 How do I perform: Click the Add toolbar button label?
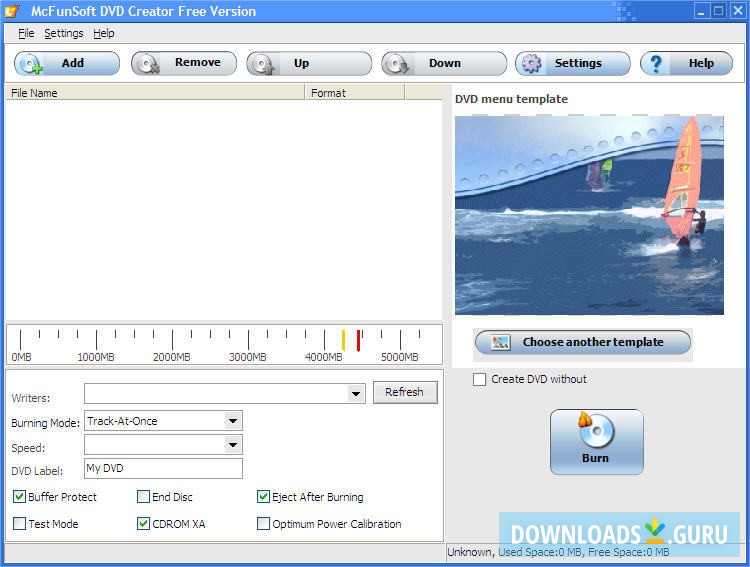(x=73, y=63)
